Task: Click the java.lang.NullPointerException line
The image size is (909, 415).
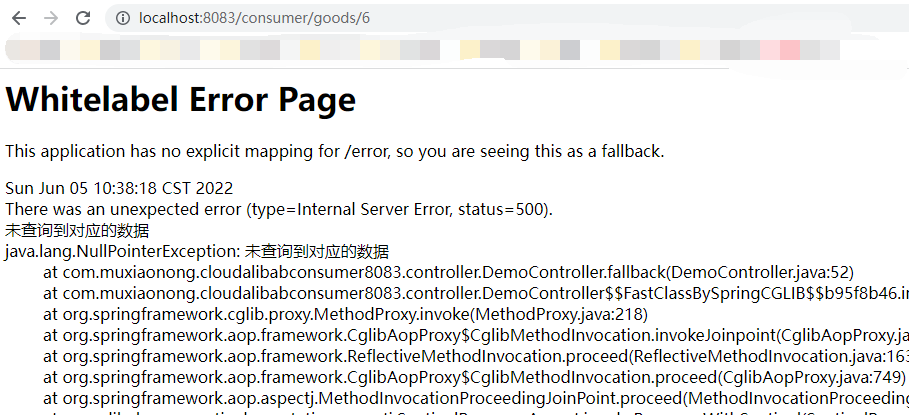Action: 197,252
